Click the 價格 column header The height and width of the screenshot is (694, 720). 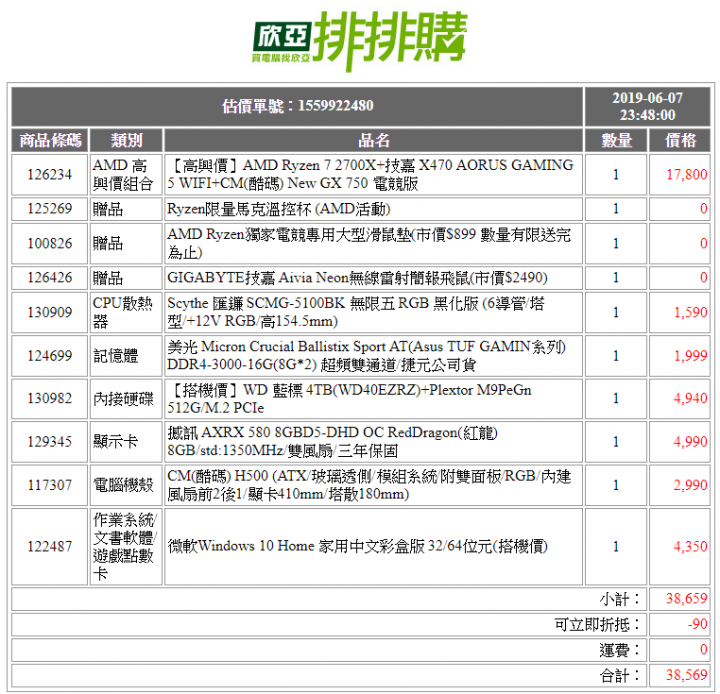[x=680, y=140]
